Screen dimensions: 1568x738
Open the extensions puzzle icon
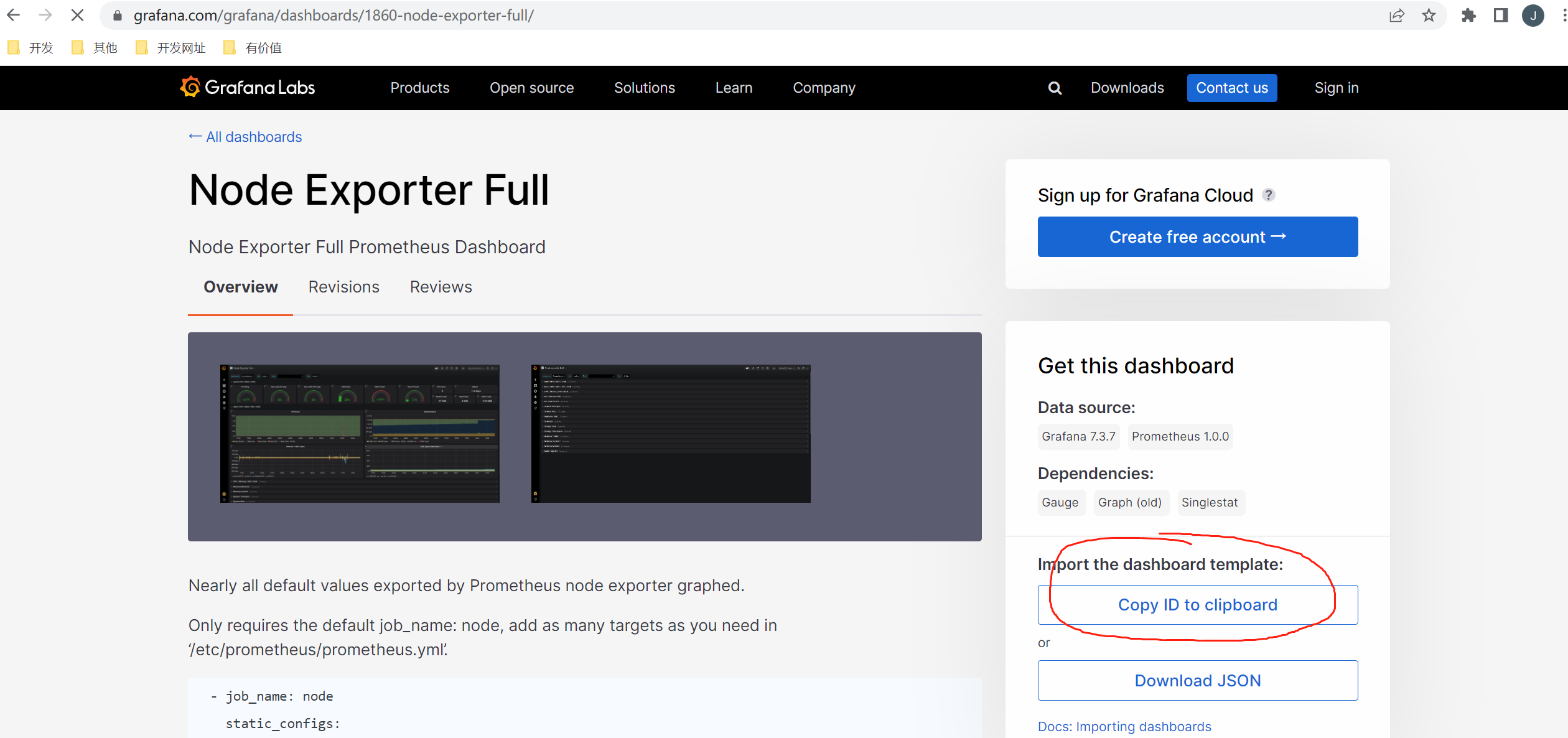click(x=1468, y=16)
